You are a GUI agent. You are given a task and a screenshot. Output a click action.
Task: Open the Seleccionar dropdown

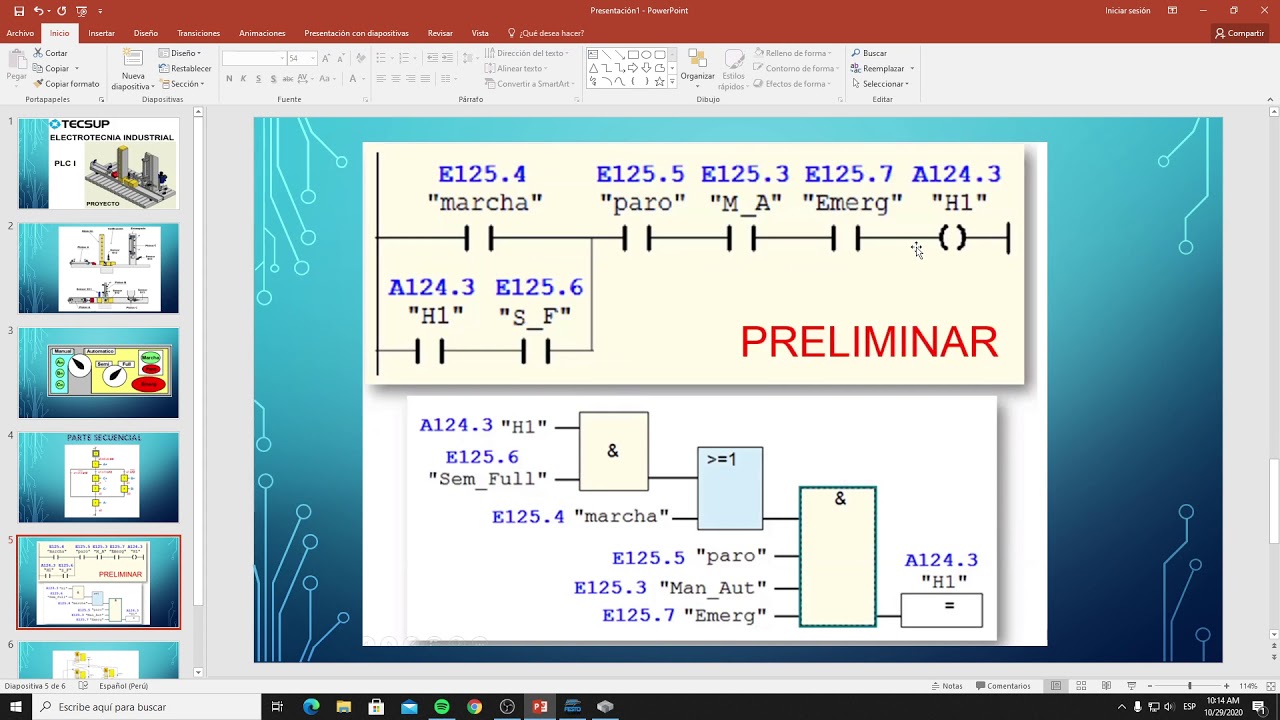tap(880, 84)
